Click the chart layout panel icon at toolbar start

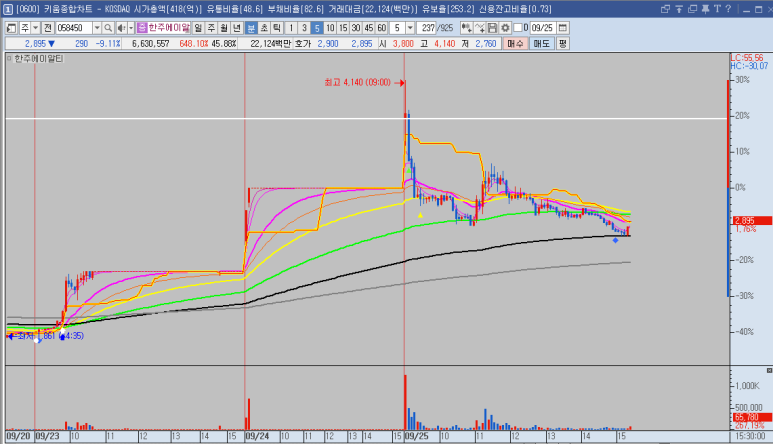pyautogui.click(x=11, y=28)
